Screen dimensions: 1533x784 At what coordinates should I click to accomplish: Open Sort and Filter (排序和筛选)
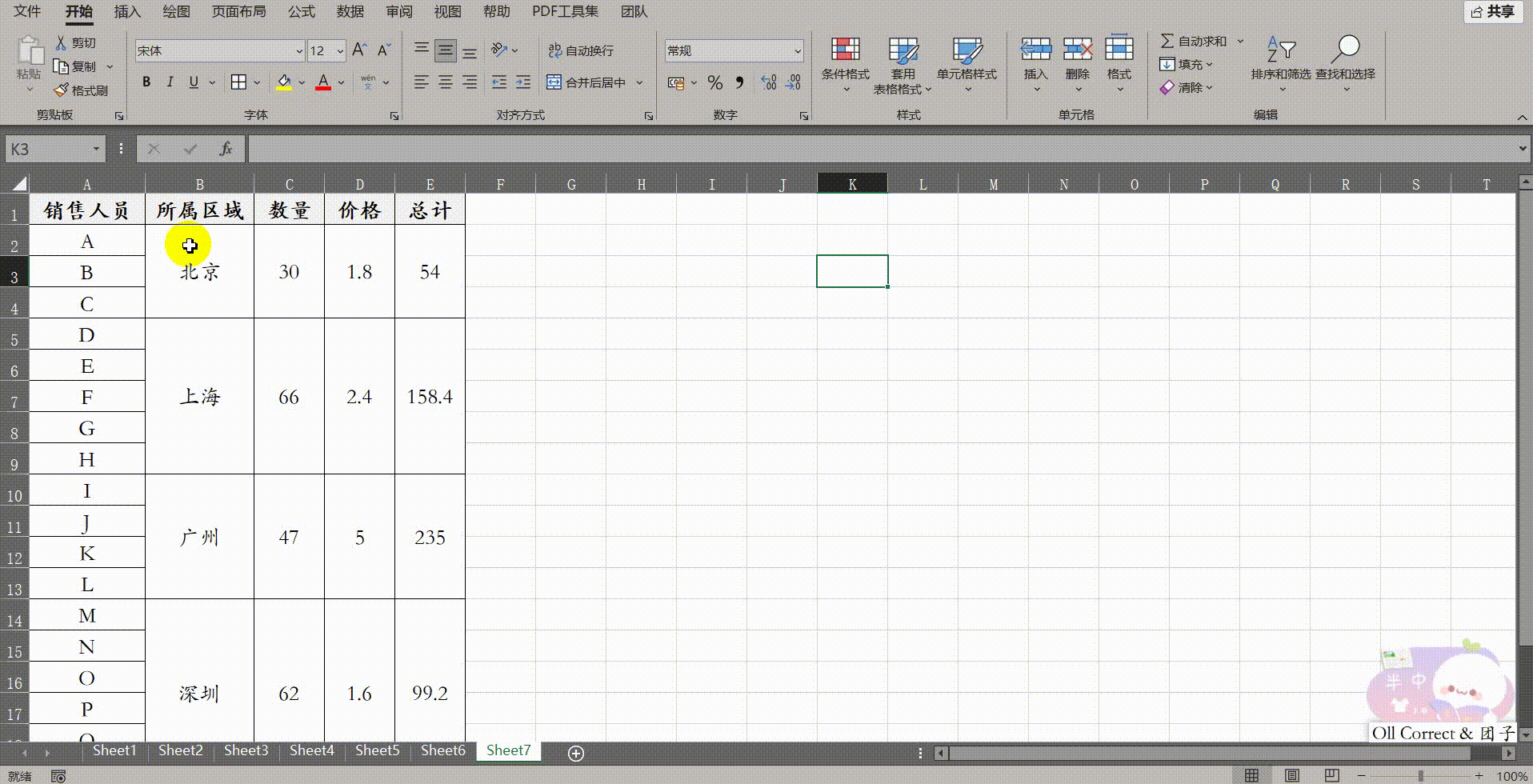(x=1281, y=62)
